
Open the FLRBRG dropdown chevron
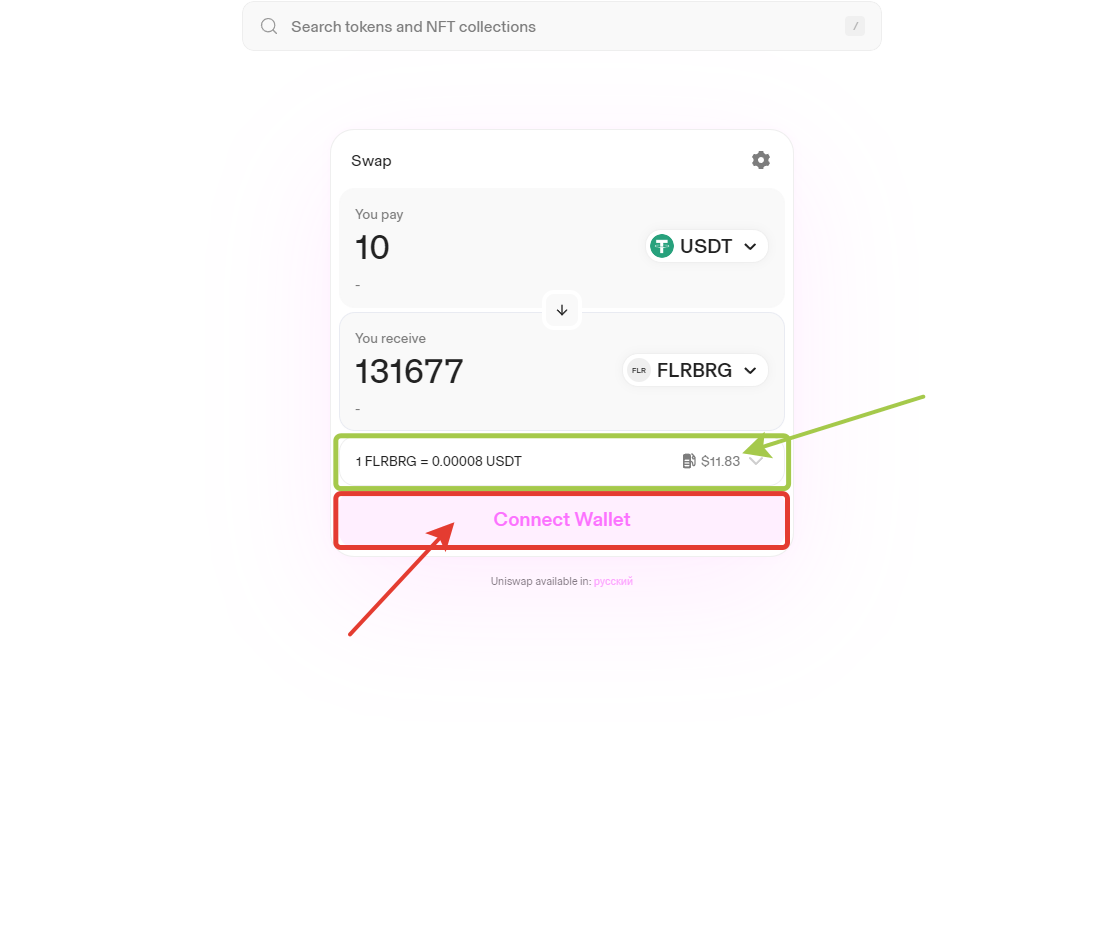[750, 370]
